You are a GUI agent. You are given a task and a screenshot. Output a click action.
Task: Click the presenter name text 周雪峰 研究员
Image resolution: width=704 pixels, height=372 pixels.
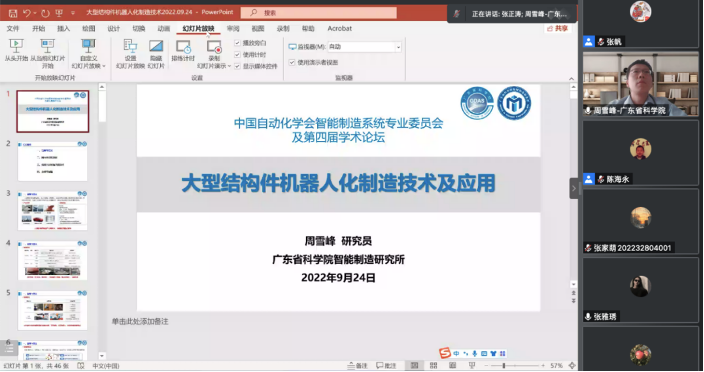[338, 241]
